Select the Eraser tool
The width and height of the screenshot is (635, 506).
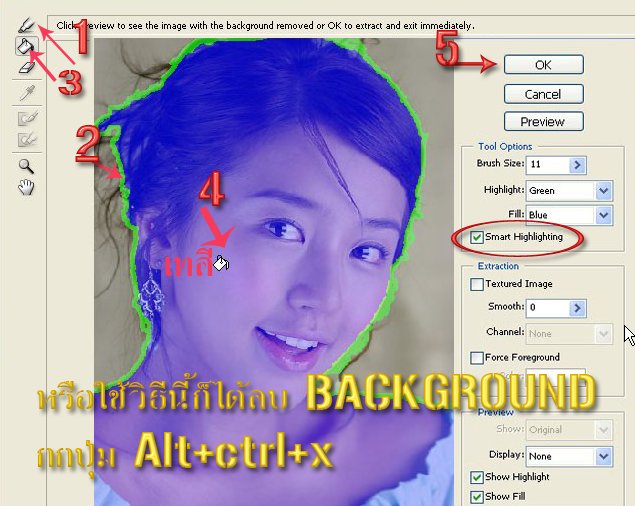[27, 67]
